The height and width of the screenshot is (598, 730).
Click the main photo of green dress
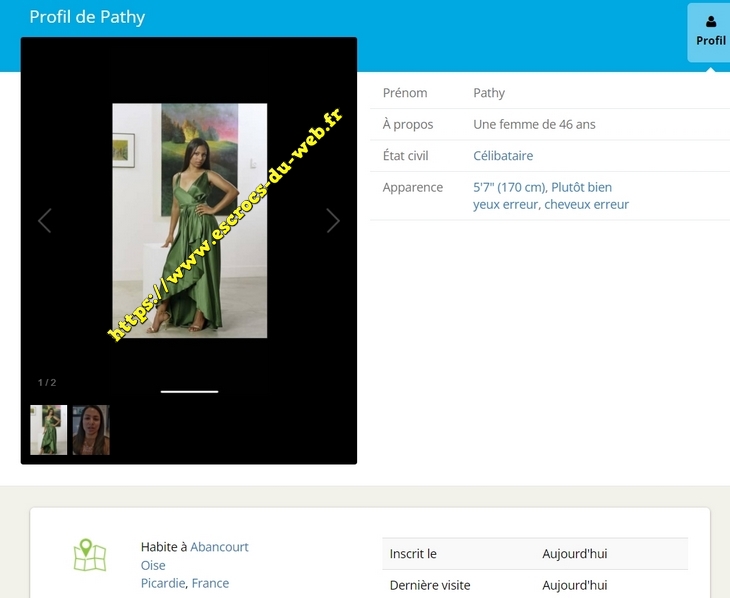(189, 220)
